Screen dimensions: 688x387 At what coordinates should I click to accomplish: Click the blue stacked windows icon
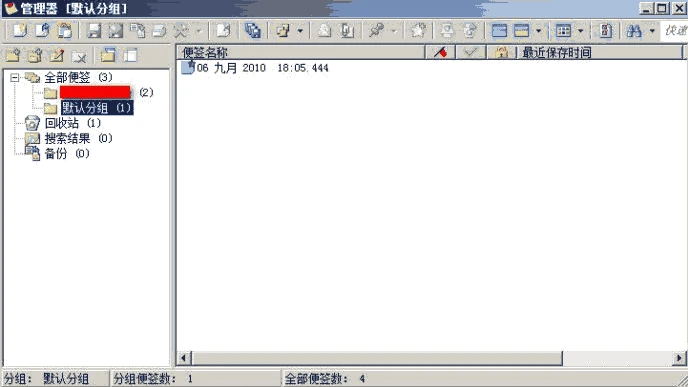(x=253, y=30)
